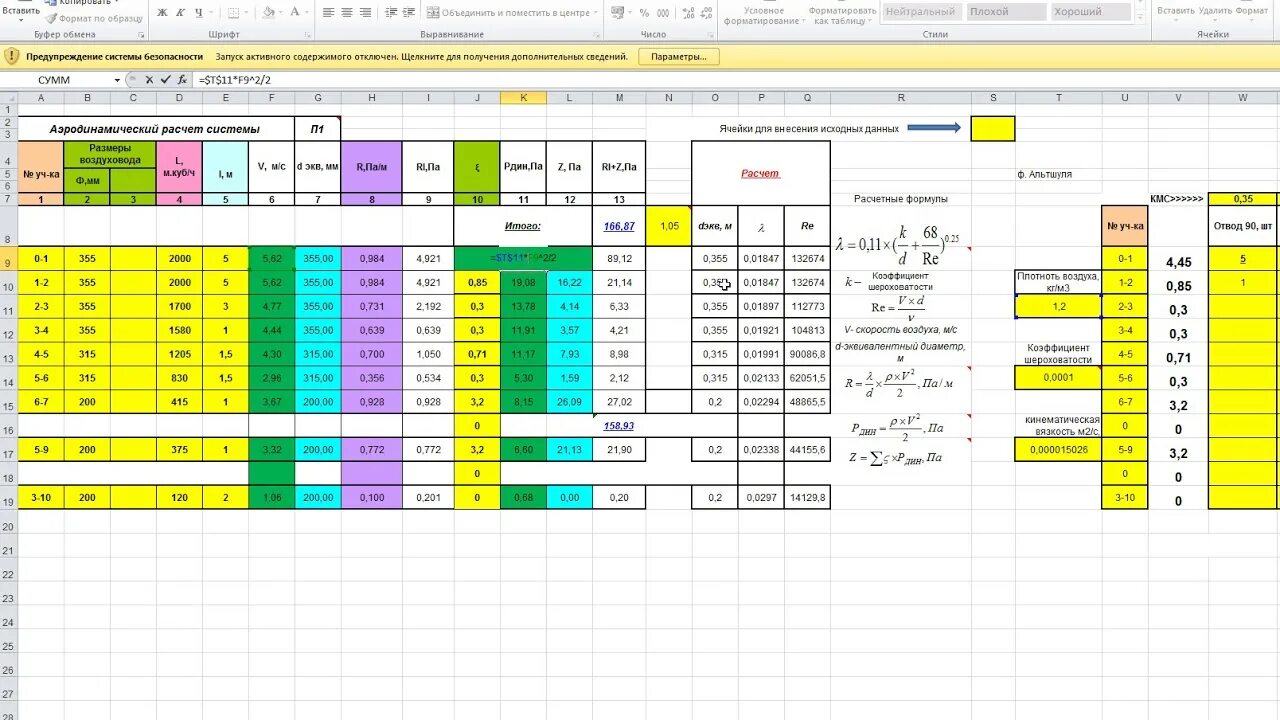
Task: Select the air density cell with 1,2
Action: tap(1058, 307)
